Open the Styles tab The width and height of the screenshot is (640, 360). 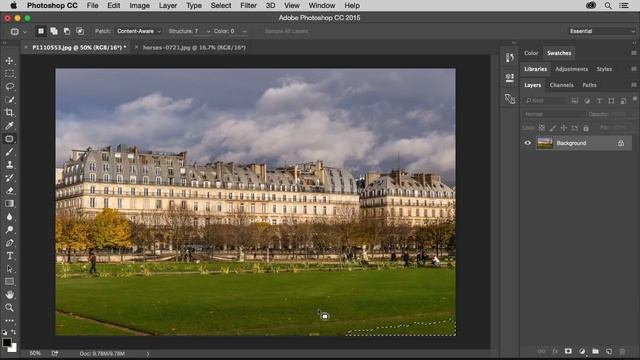coord(604,69)
